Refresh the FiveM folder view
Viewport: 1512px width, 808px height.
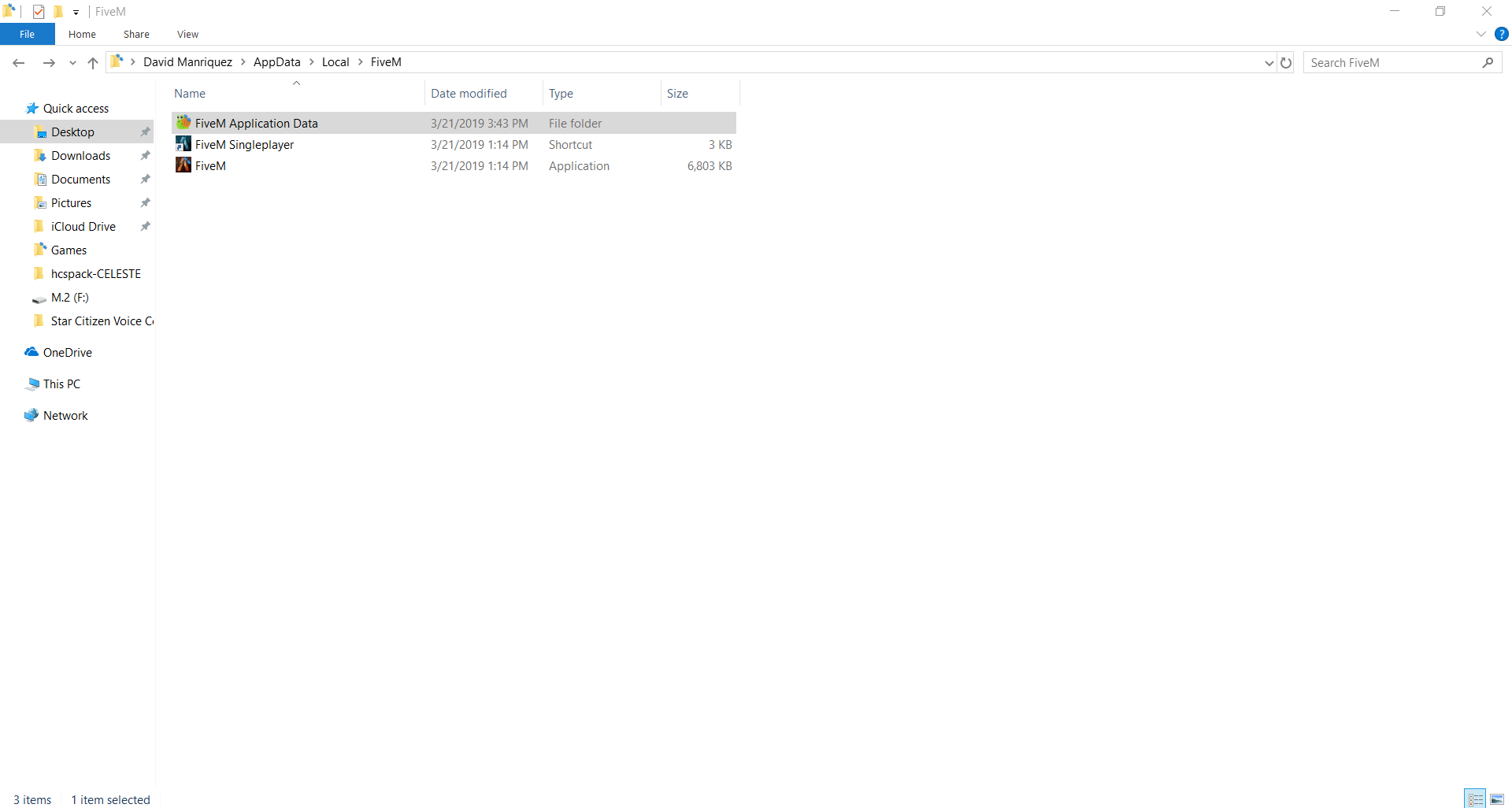tap(1286, 63)
